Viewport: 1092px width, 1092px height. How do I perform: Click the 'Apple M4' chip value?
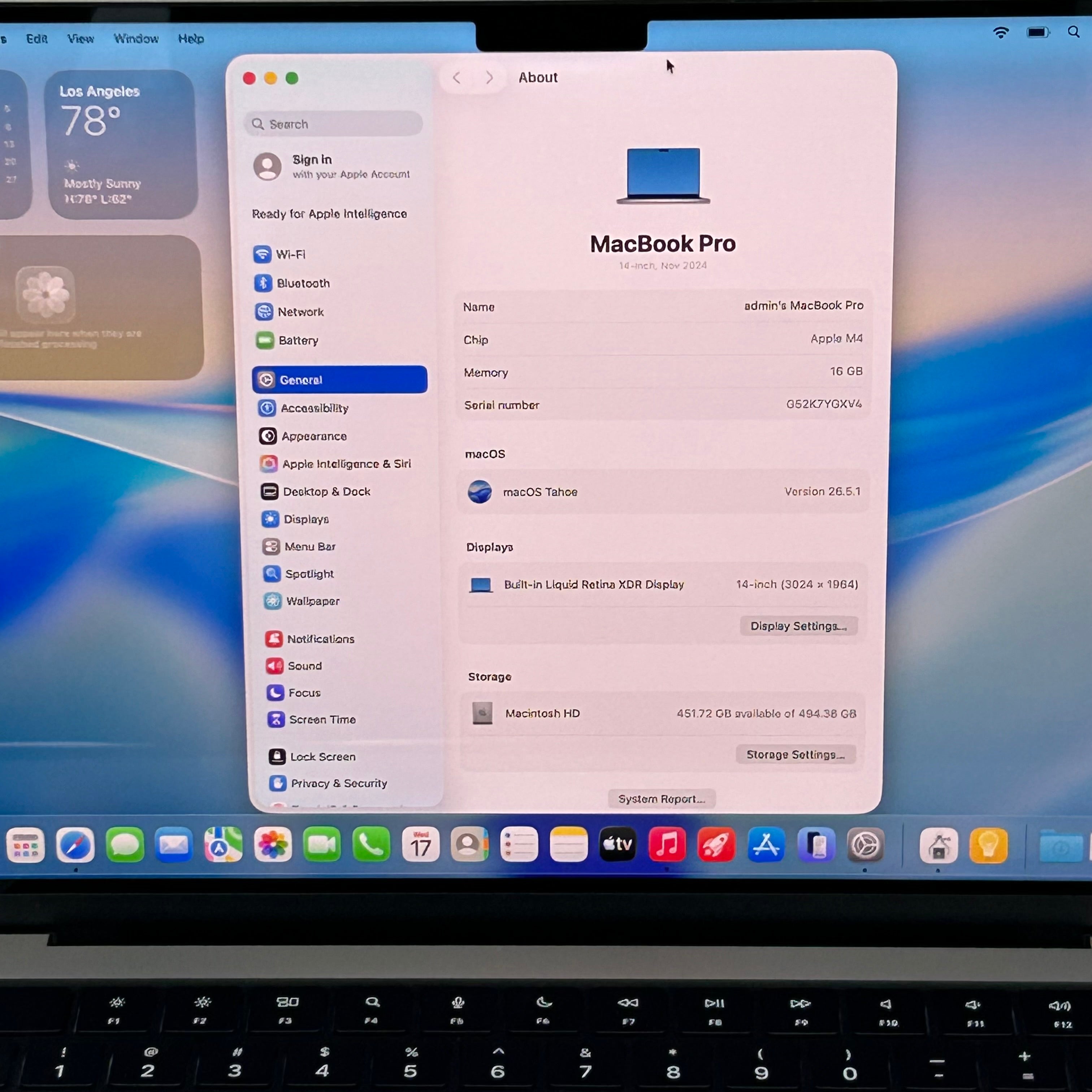837,339
